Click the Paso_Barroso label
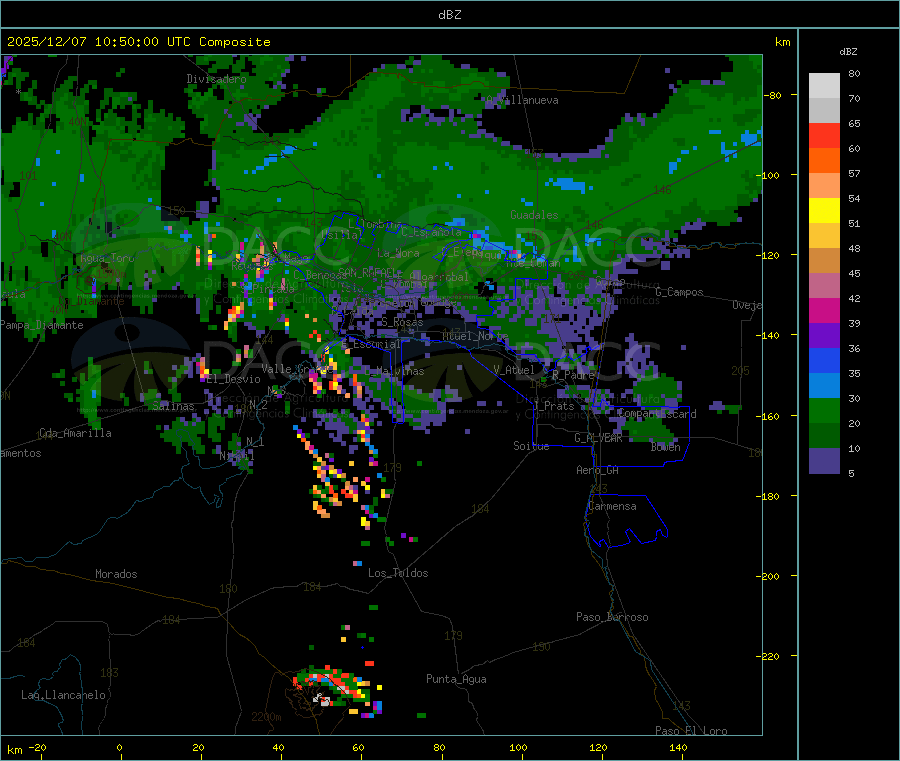The height and width of the screenshot is (761, 900). [x=612, y=617]
